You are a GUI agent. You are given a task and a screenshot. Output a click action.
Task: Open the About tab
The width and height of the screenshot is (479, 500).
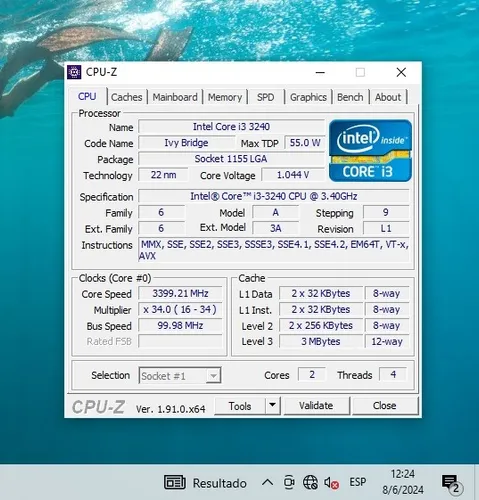388,97
